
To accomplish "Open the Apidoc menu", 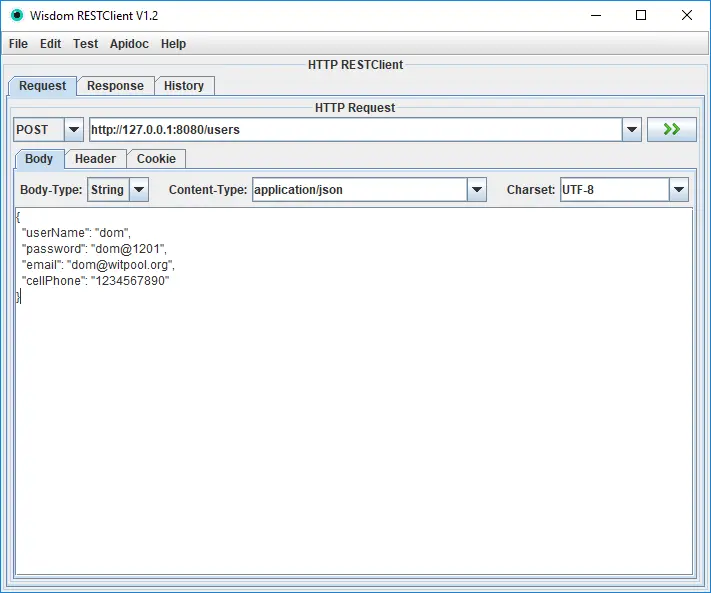I will 129,44.
